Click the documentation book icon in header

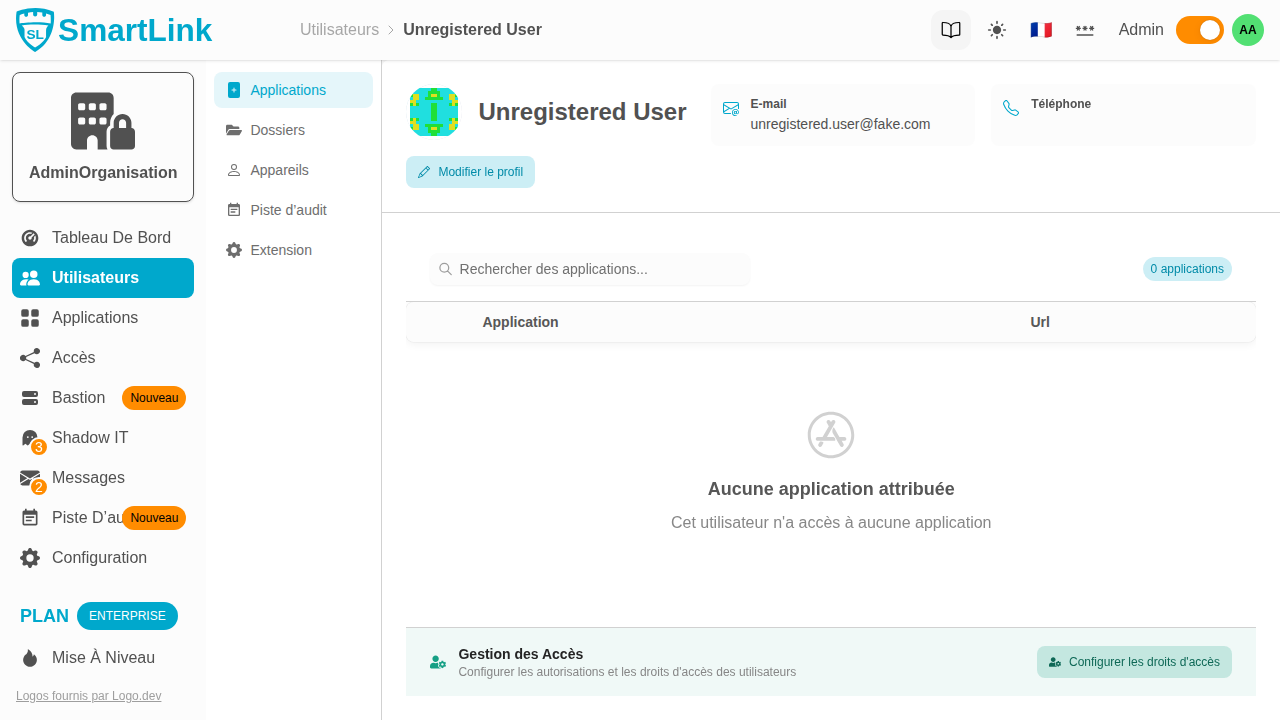pos(950,30)
